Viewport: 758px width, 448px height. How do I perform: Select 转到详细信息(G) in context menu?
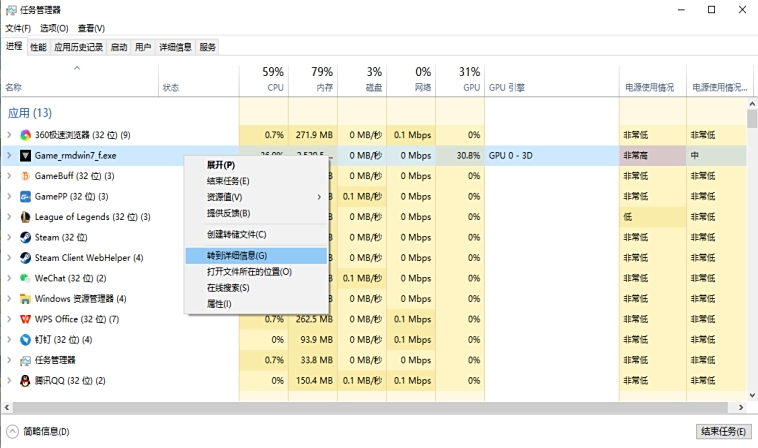pyautogui.click(x=237, y=256)
